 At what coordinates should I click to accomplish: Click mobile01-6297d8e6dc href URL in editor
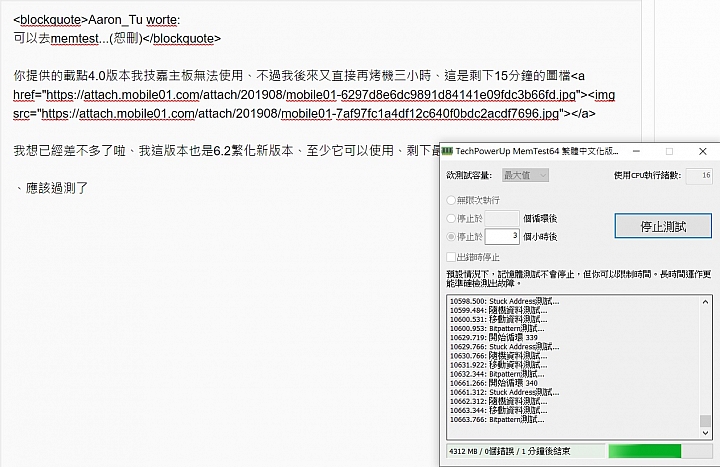click(x=311, y=95)
